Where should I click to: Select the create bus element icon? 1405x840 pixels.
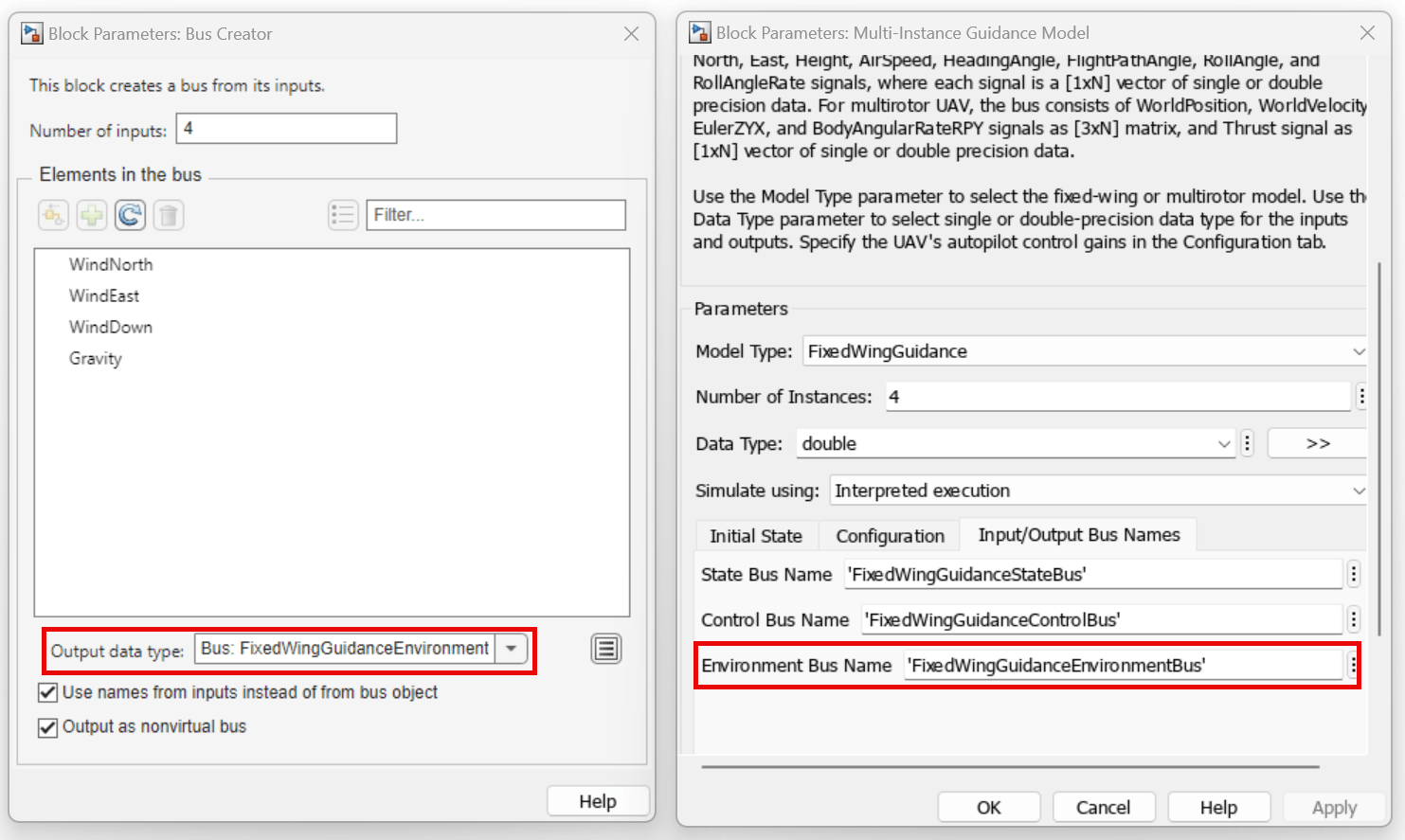tap(53, 215)
